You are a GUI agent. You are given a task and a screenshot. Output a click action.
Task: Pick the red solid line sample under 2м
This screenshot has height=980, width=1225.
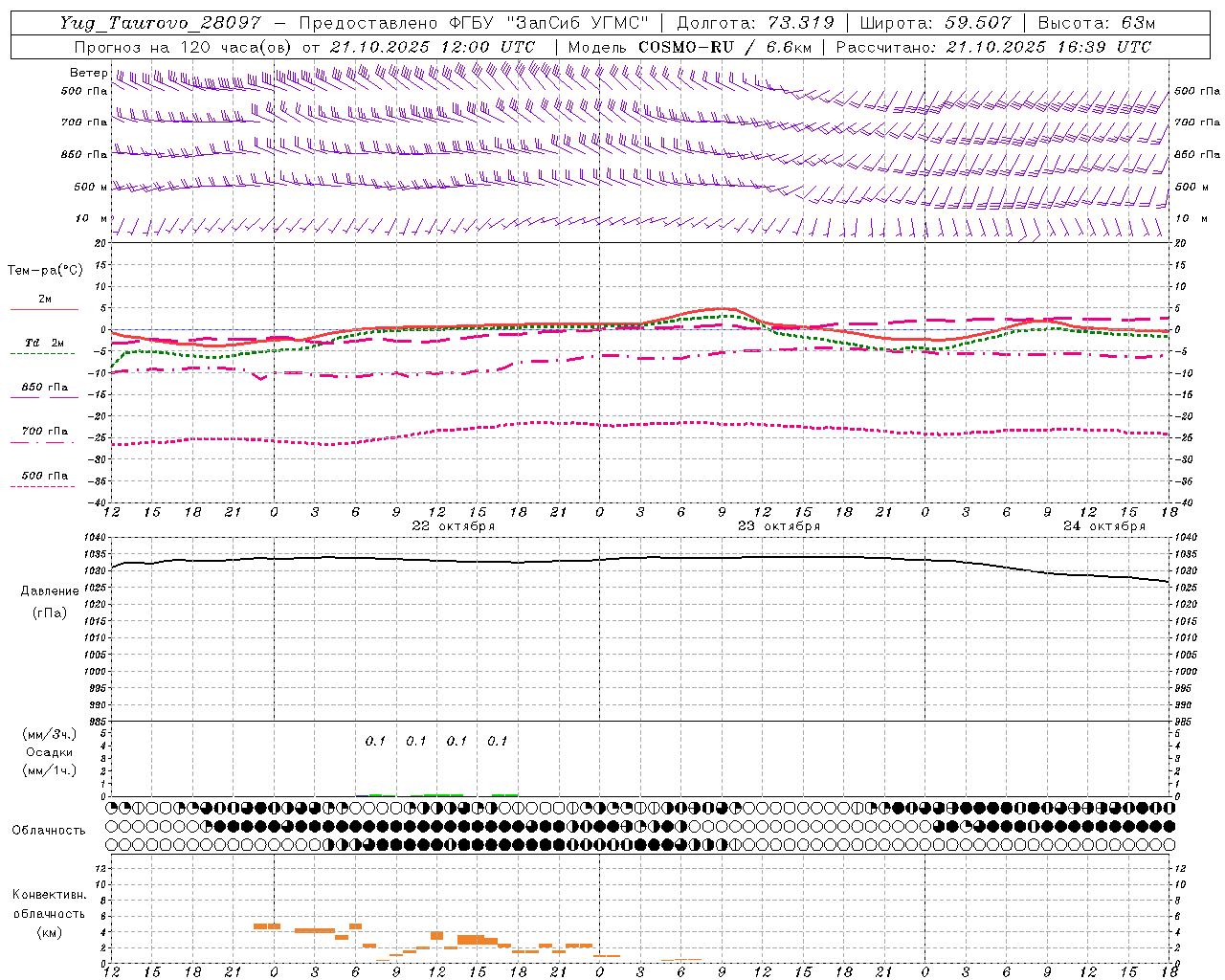pyautogui.click(x=45, y=309)
